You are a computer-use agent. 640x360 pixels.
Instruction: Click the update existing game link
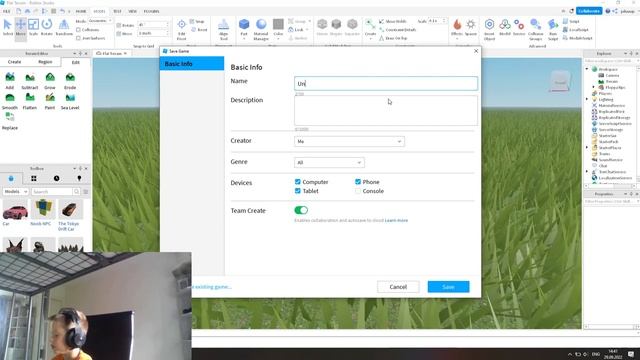click(x=212, y=287)
